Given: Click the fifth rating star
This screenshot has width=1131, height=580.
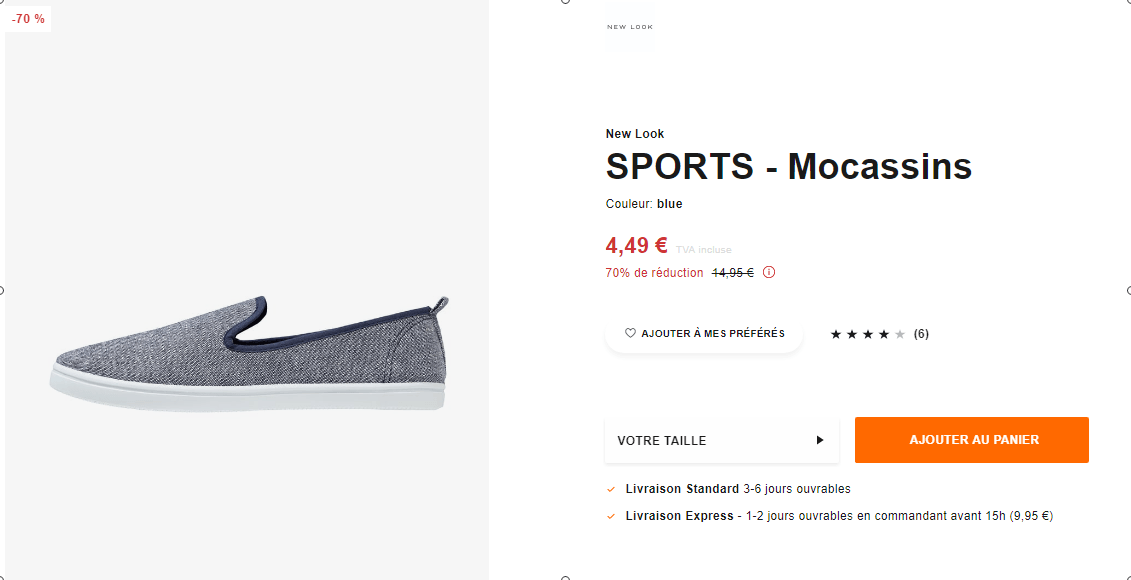Looking at the screenshot, I should pos(897,333).
